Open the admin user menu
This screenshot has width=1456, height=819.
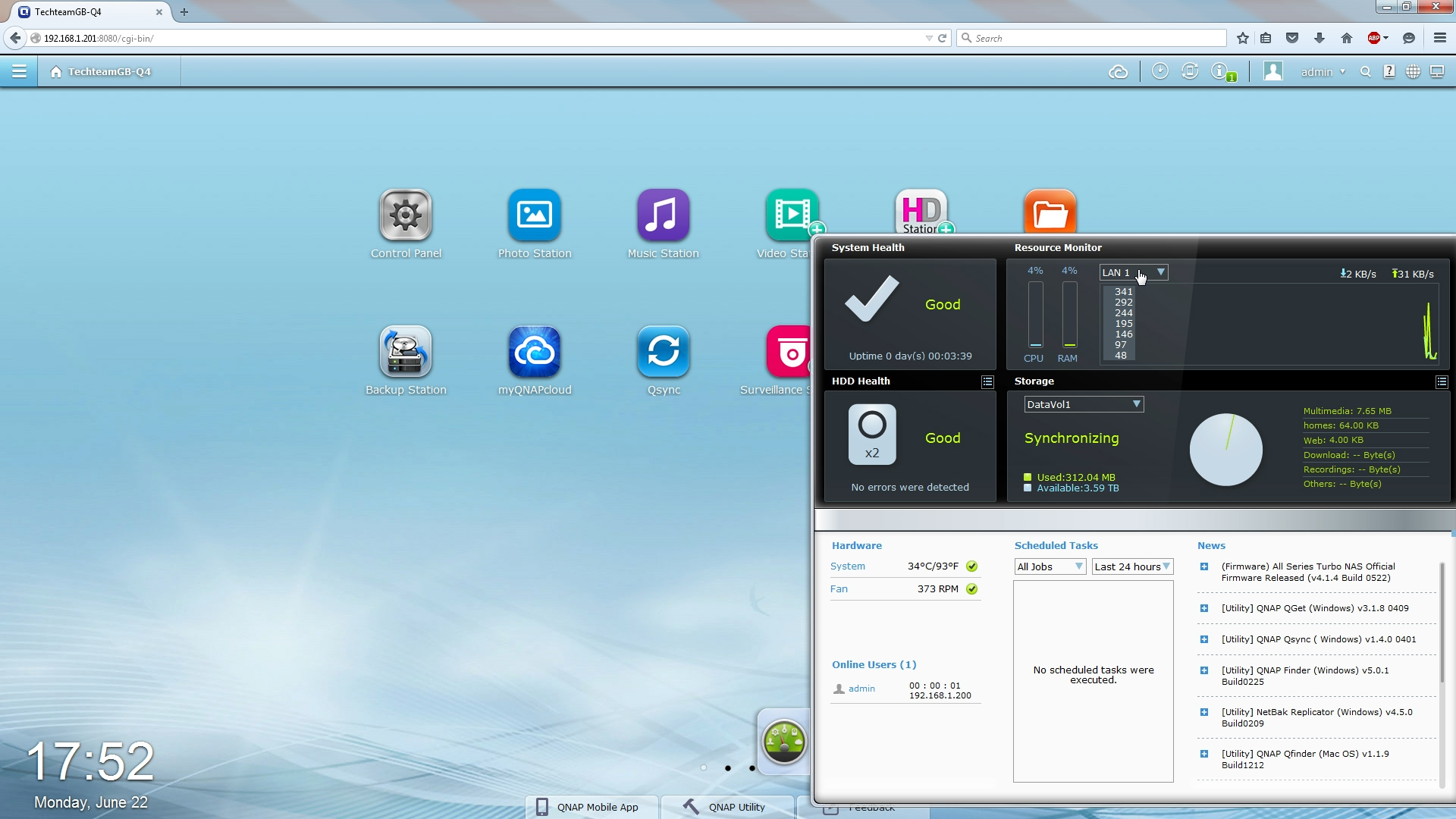1323,72
